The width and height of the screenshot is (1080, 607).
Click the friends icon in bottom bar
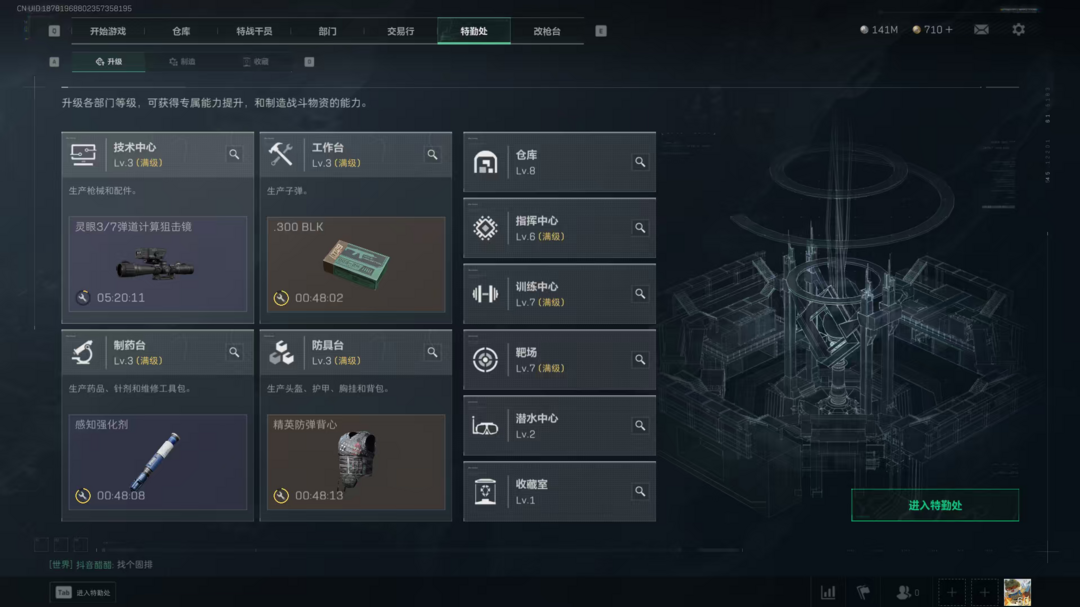(x=907, y=592)
